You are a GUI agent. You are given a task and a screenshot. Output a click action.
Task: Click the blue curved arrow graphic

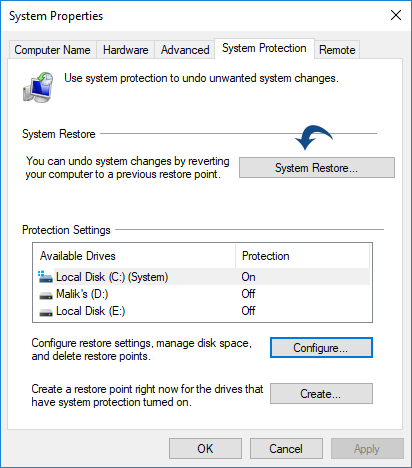click(313, 137)
